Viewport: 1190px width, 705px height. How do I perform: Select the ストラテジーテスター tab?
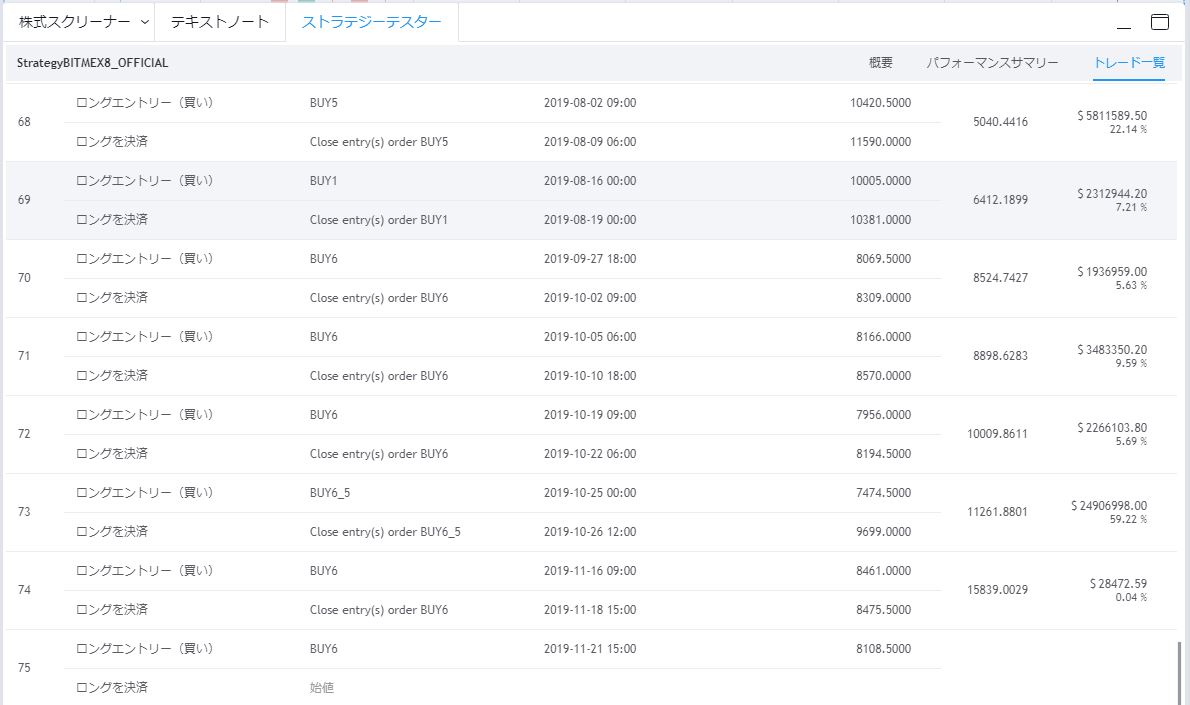click(371, 21)
